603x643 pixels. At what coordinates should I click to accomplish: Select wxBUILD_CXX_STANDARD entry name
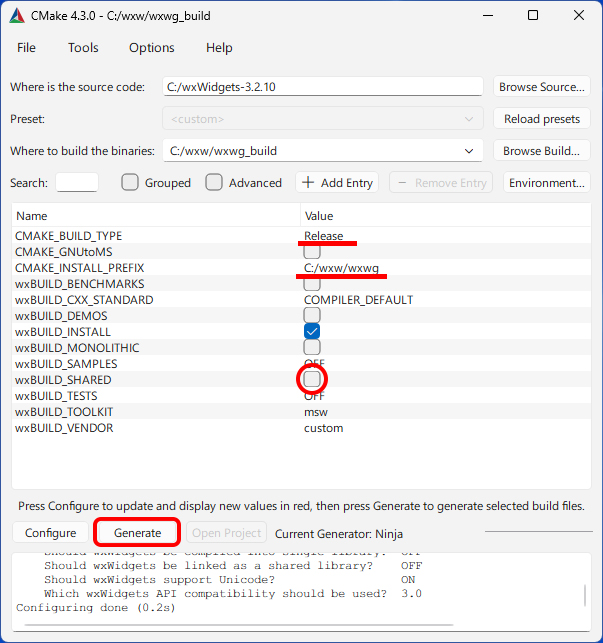pos(84,300)
